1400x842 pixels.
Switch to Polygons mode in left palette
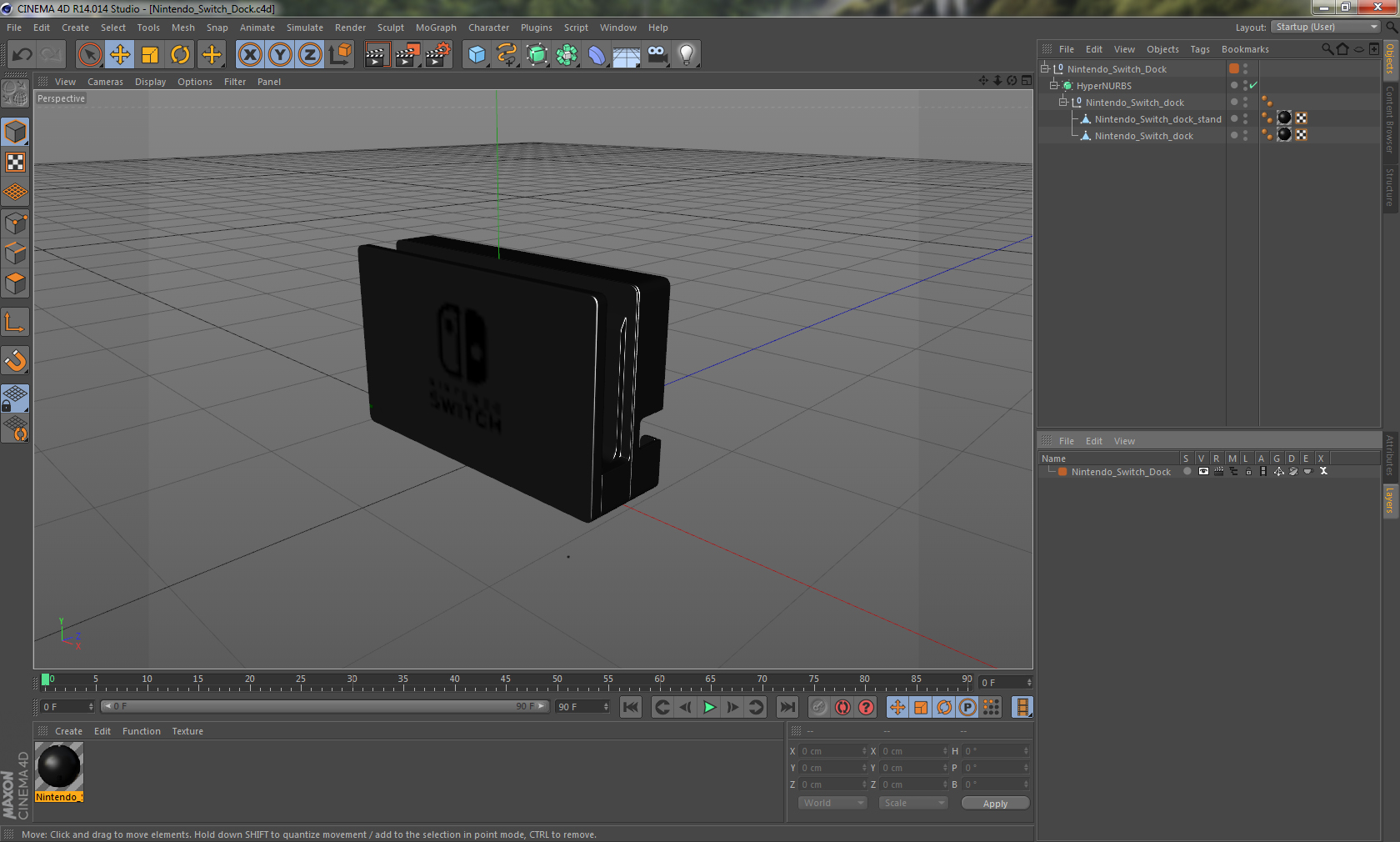point(15,284)
